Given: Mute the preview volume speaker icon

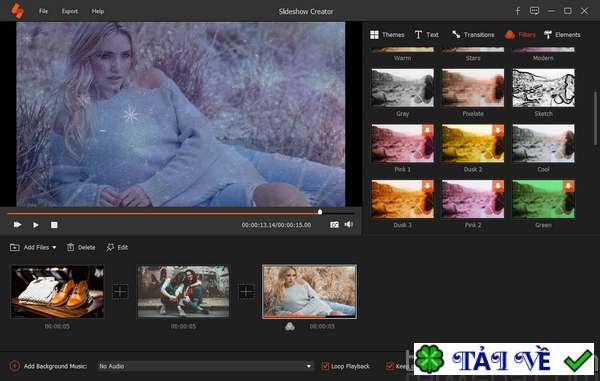Looking at the screenshot, I should tap(348, 224).
